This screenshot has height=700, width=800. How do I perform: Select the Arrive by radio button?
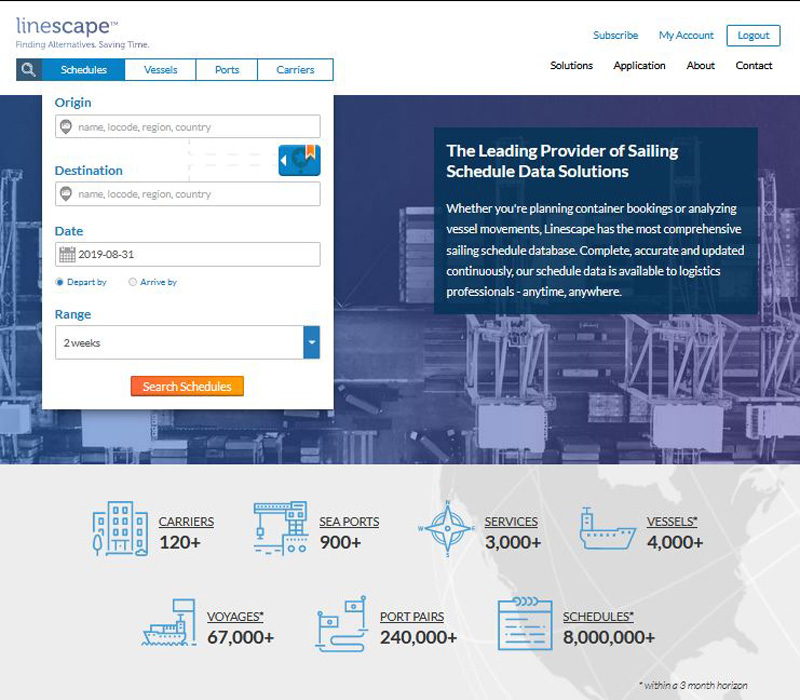[133, 282]
